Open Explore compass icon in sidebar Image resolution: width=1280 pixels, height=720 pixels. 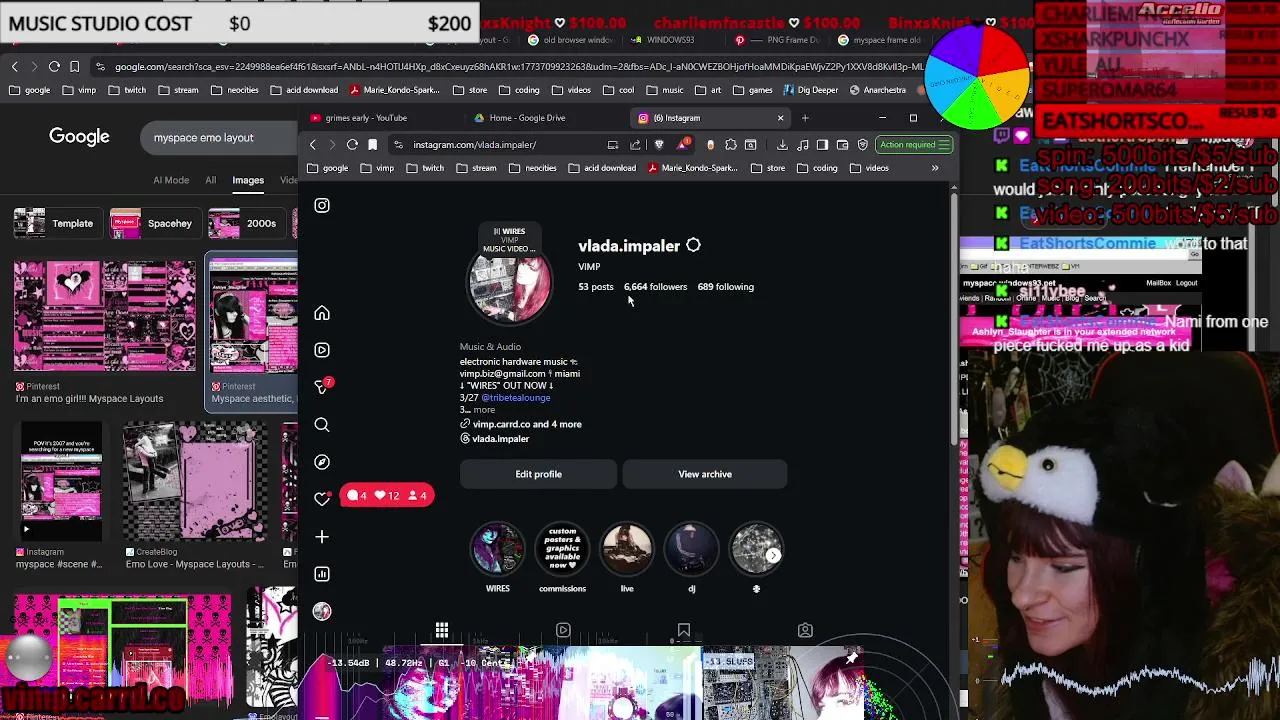pyautogui.click(x=322, y=462)
